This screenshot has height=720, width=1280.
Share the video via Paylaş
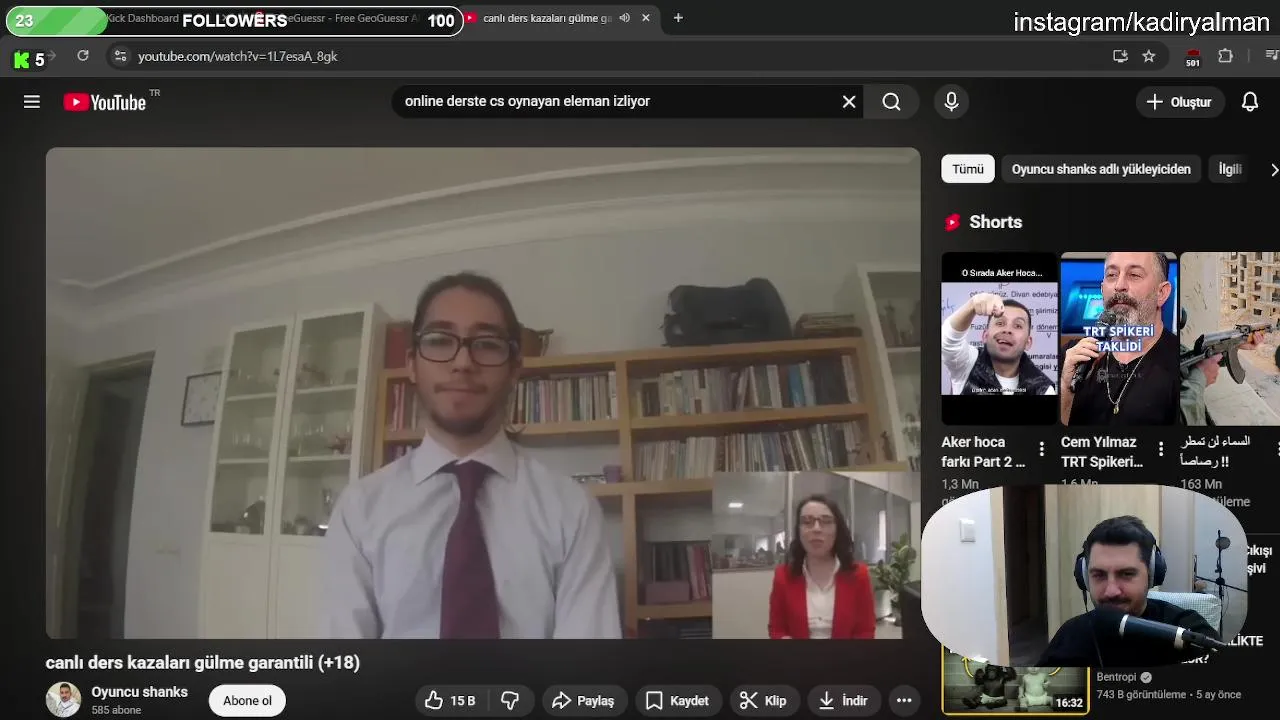(584, 701)
